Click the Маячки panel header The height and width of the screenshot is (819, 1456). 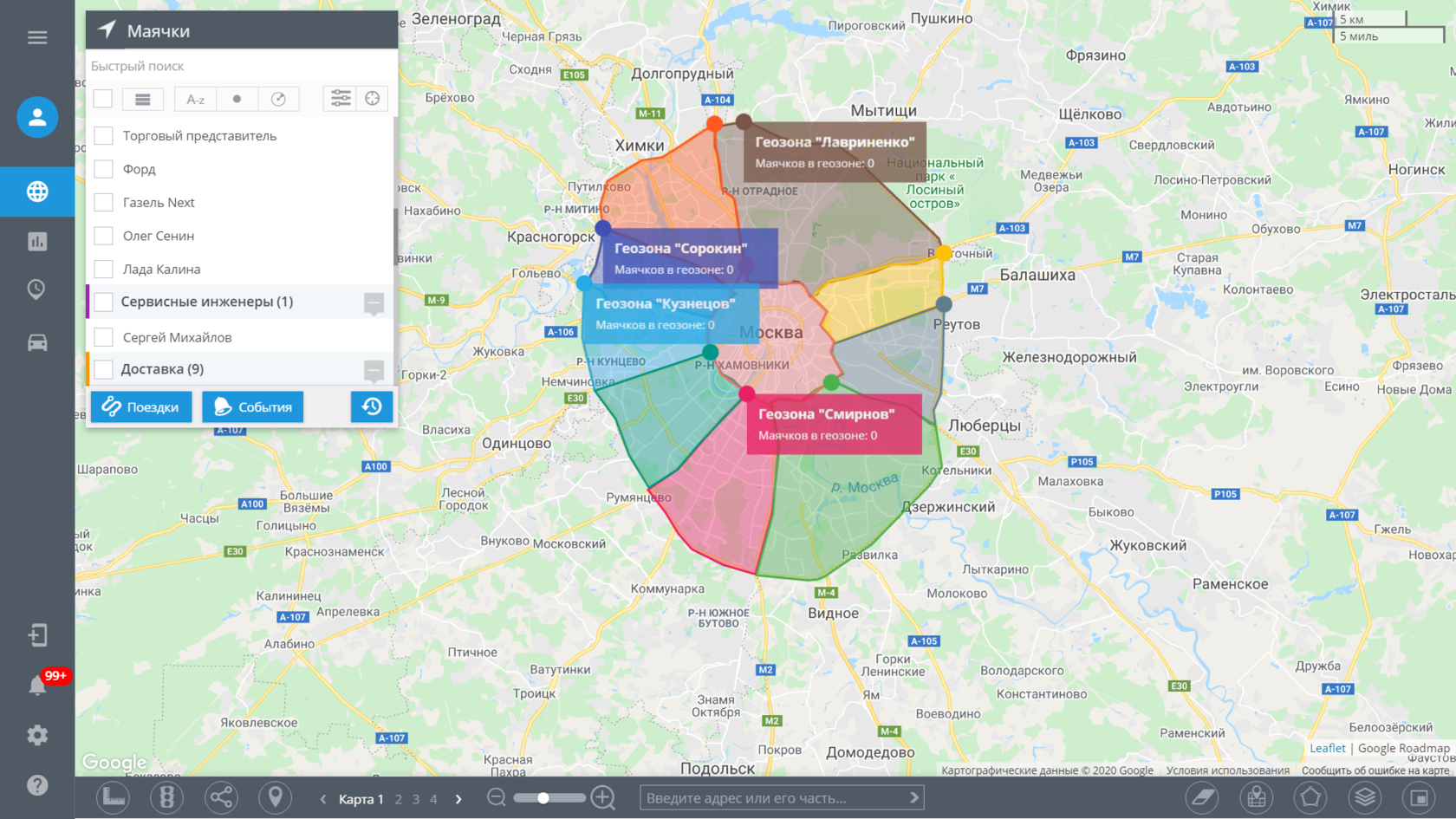coord(242,30)
